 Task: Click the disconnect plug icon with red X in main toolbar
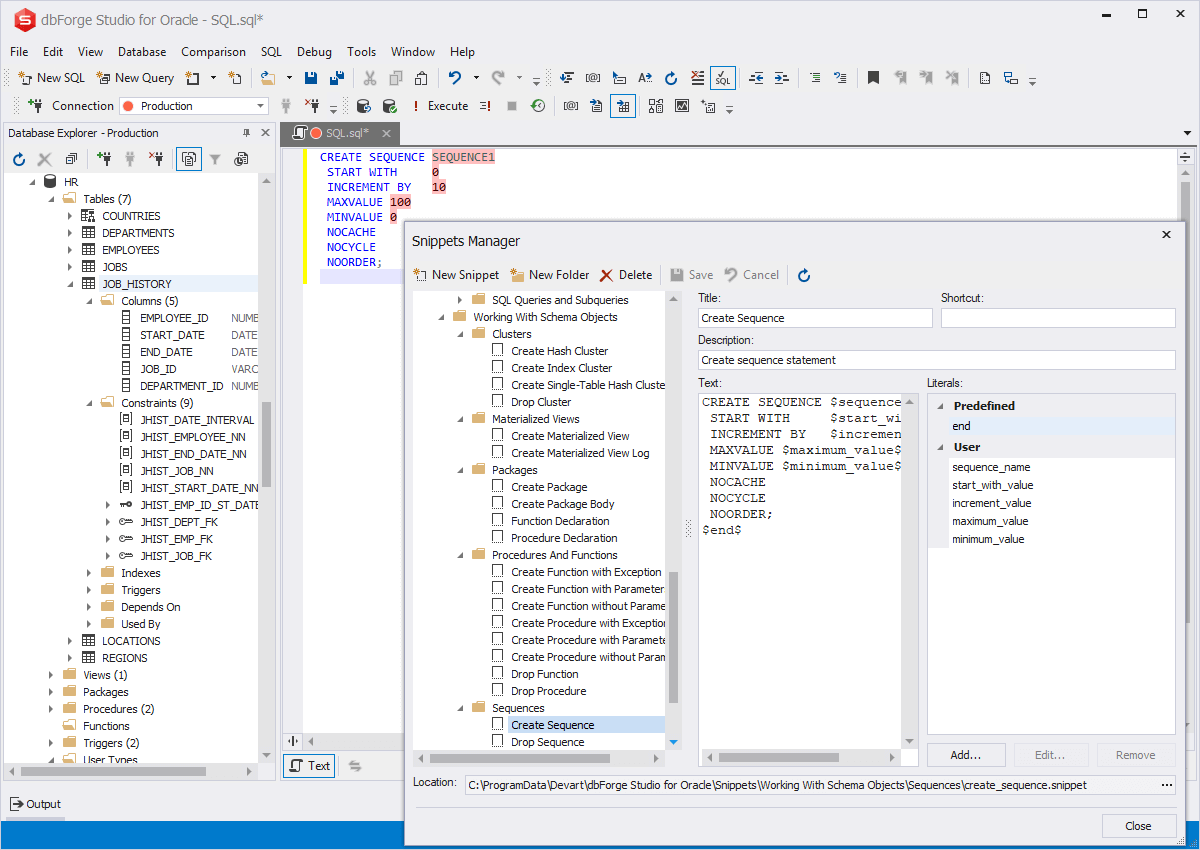click(x=311, y=106)
